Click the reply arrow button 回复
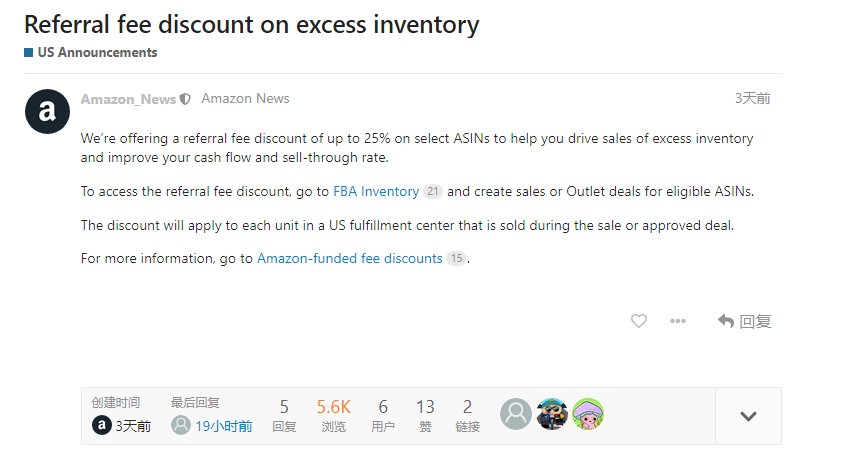850x460 pixels. point(745,321)
